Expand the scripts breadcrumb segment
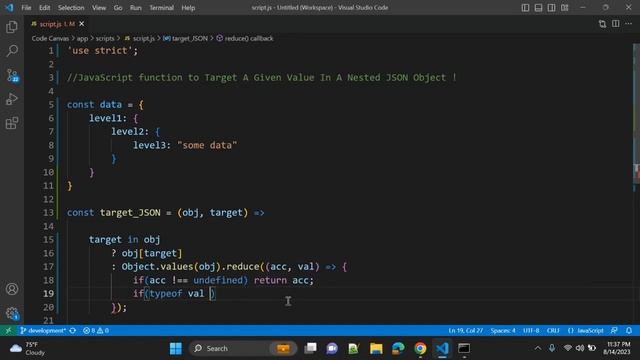640x360 pixels. tap(104, 38)
